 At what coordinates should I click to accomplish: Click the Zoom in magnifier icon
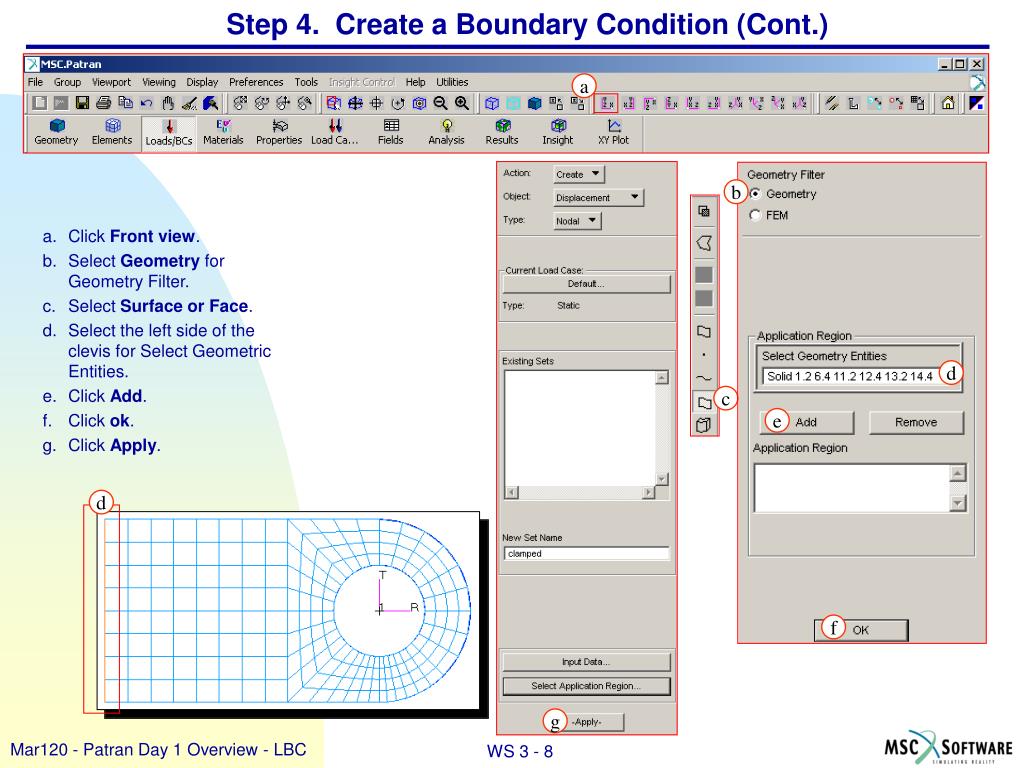(462, 103)
